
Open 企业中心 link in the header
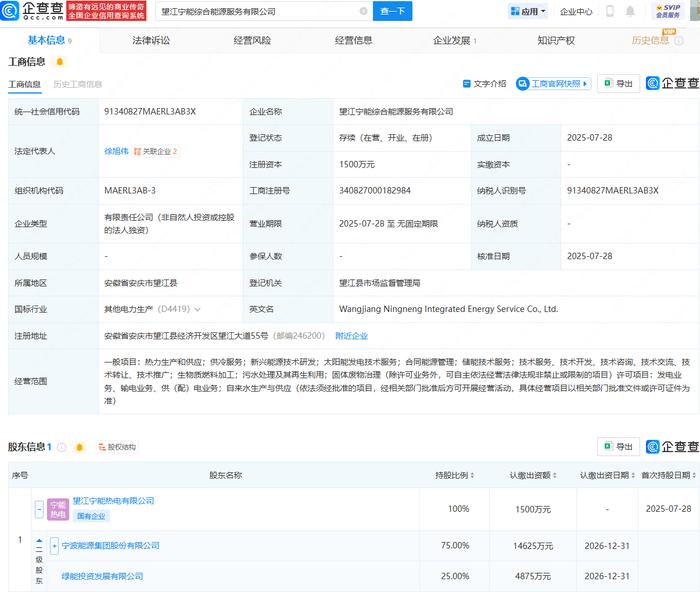point(576,12)
